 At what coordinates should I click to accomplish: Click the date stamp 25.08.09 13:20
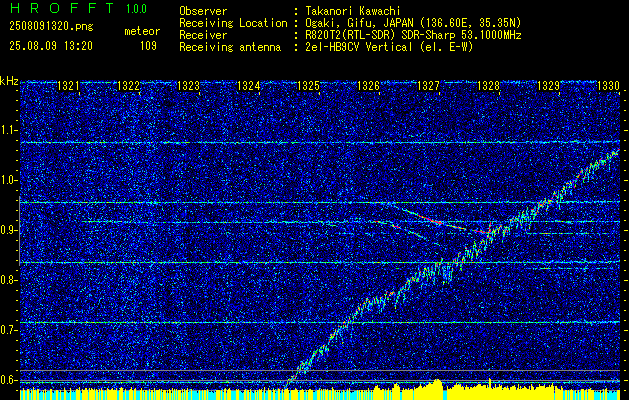(x=51, y=46)
